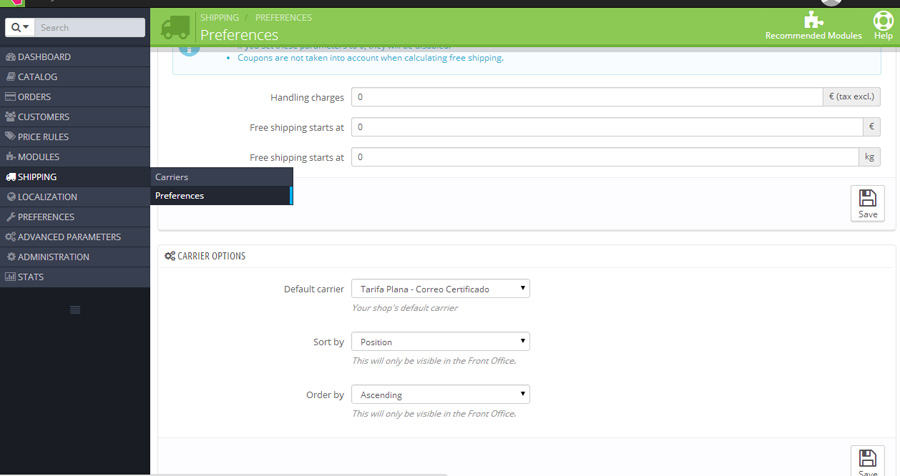This screenshot has width=900, height=476.
Task: Click the Shipping breadcrumb link
Action: click(x=219, y=18)
